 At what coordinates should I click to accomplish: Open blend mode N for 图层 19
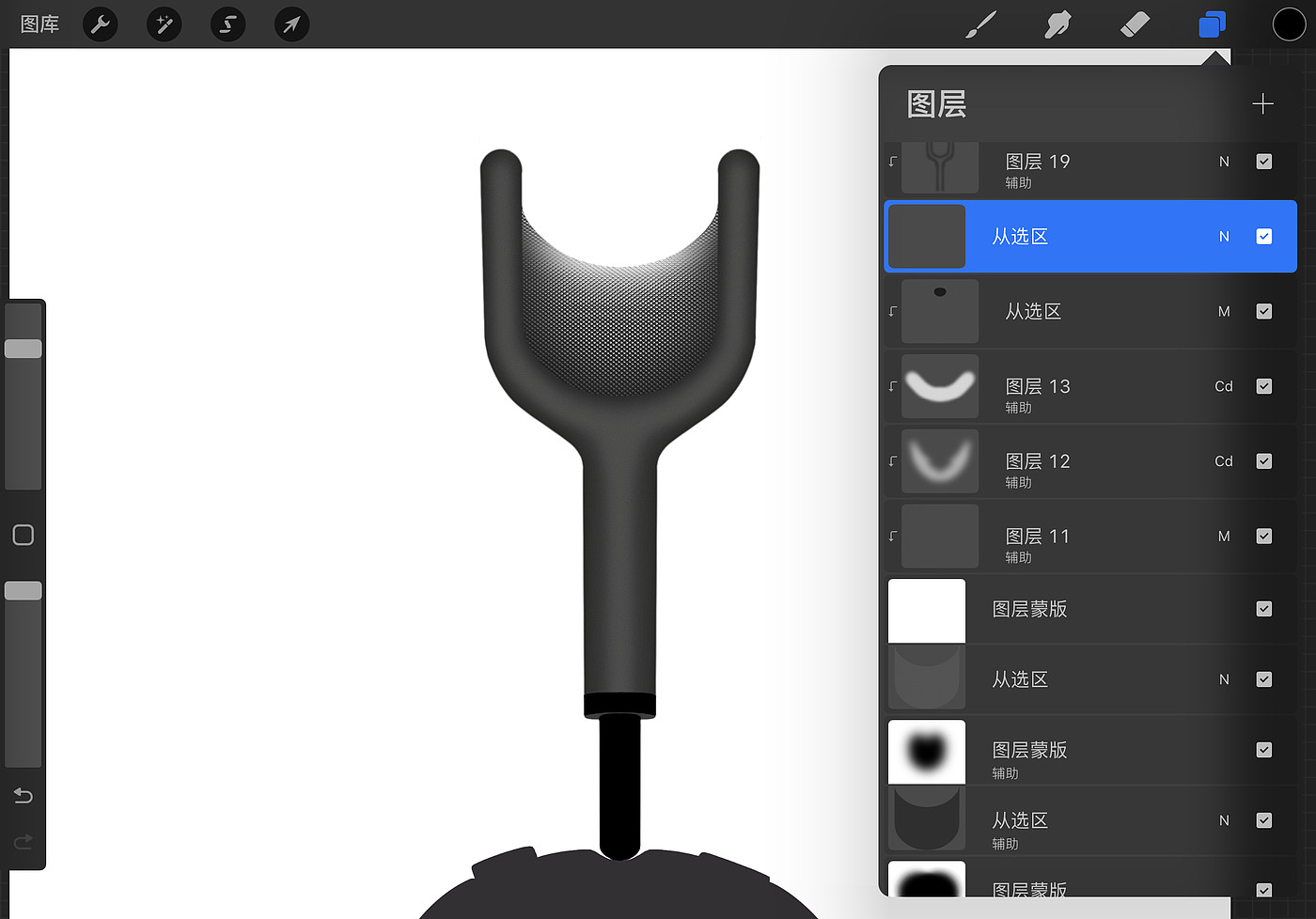[1224, 162]
